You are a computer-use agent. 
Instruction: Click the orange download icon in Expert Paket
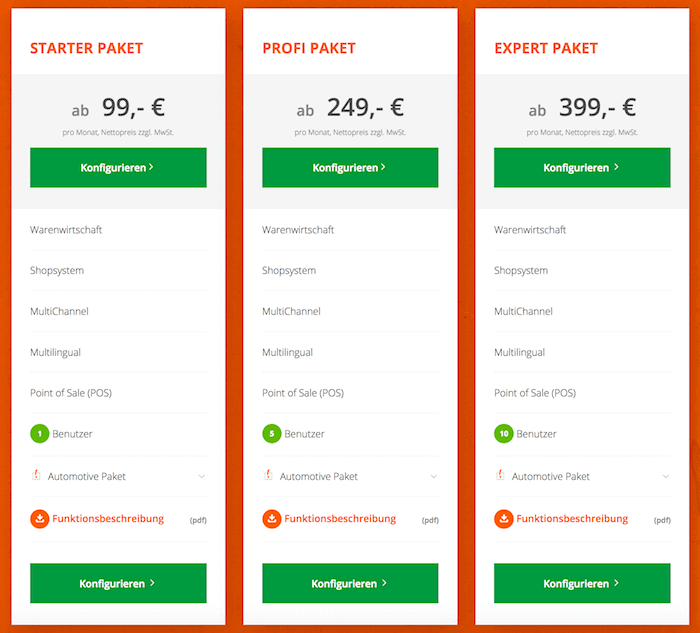tap(504, 519)
